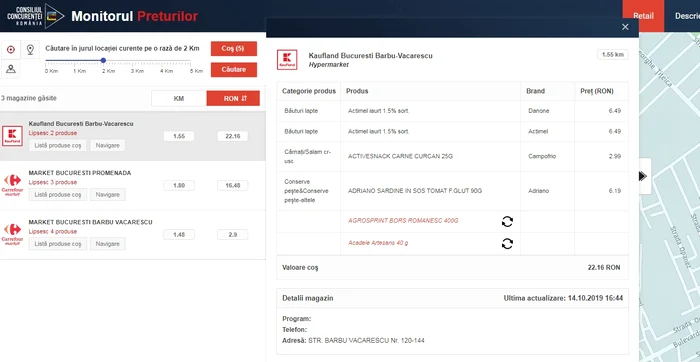Click the Kaufland logo in store list
This screenshot has height=362, width=700.
tap(12, 136)
